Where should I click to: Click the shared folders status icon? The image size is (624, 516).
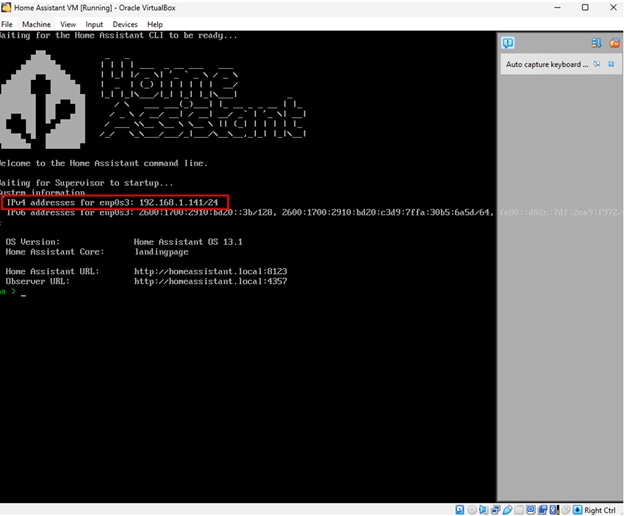click(519, 510)
